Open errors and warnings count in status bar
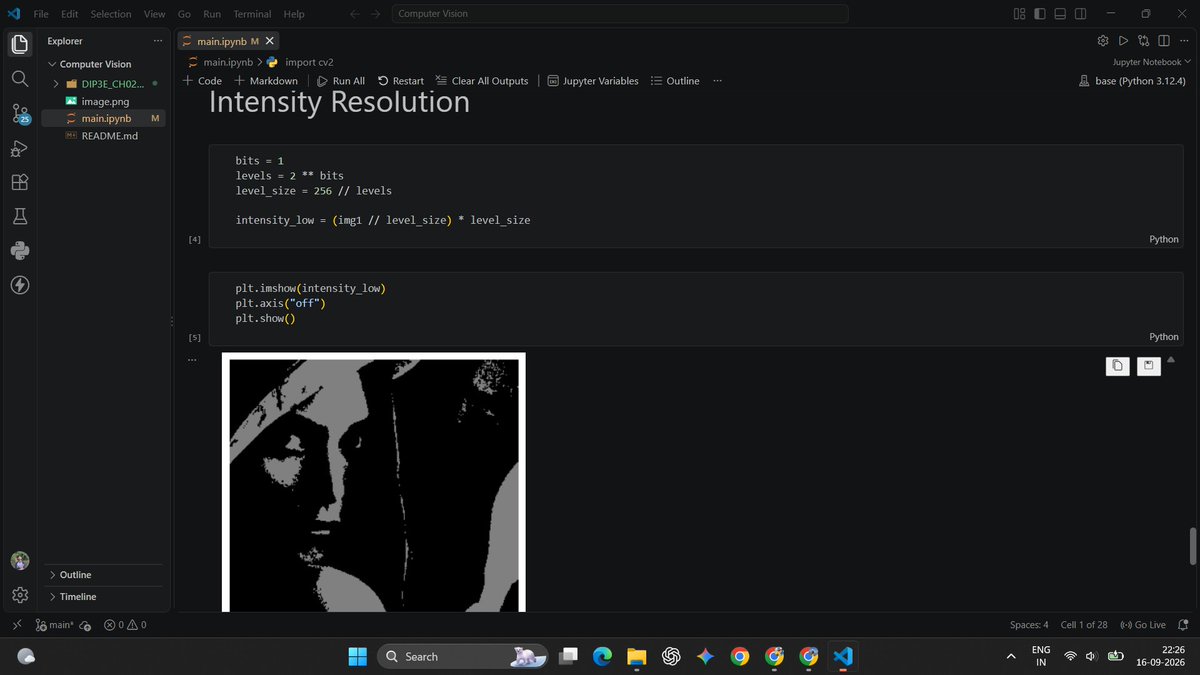 (125, 625)
